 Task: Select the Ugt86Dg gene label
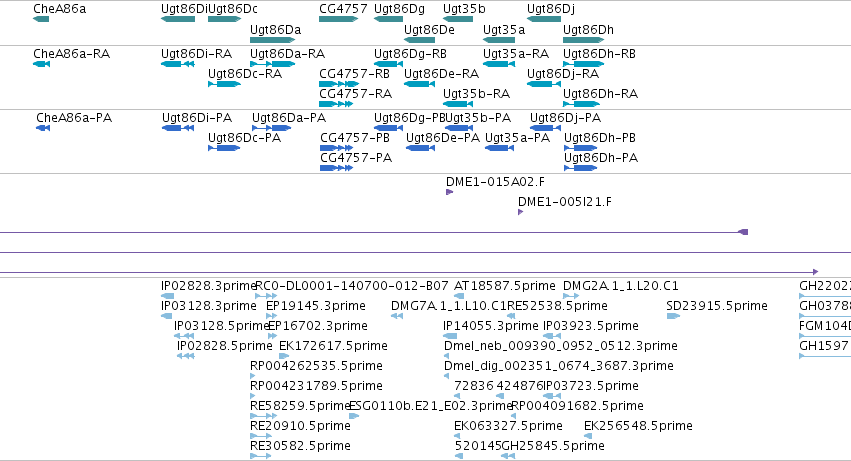[399, 9]
